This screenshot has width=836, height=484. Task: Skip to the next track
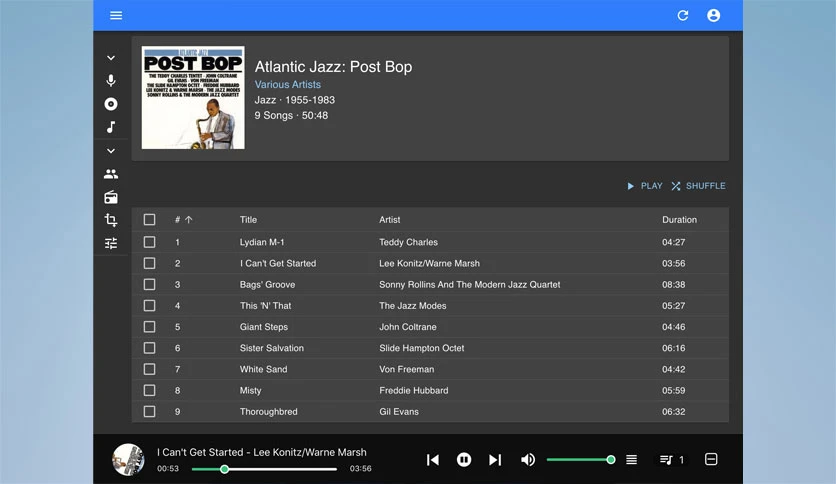(x=495, y=459)
